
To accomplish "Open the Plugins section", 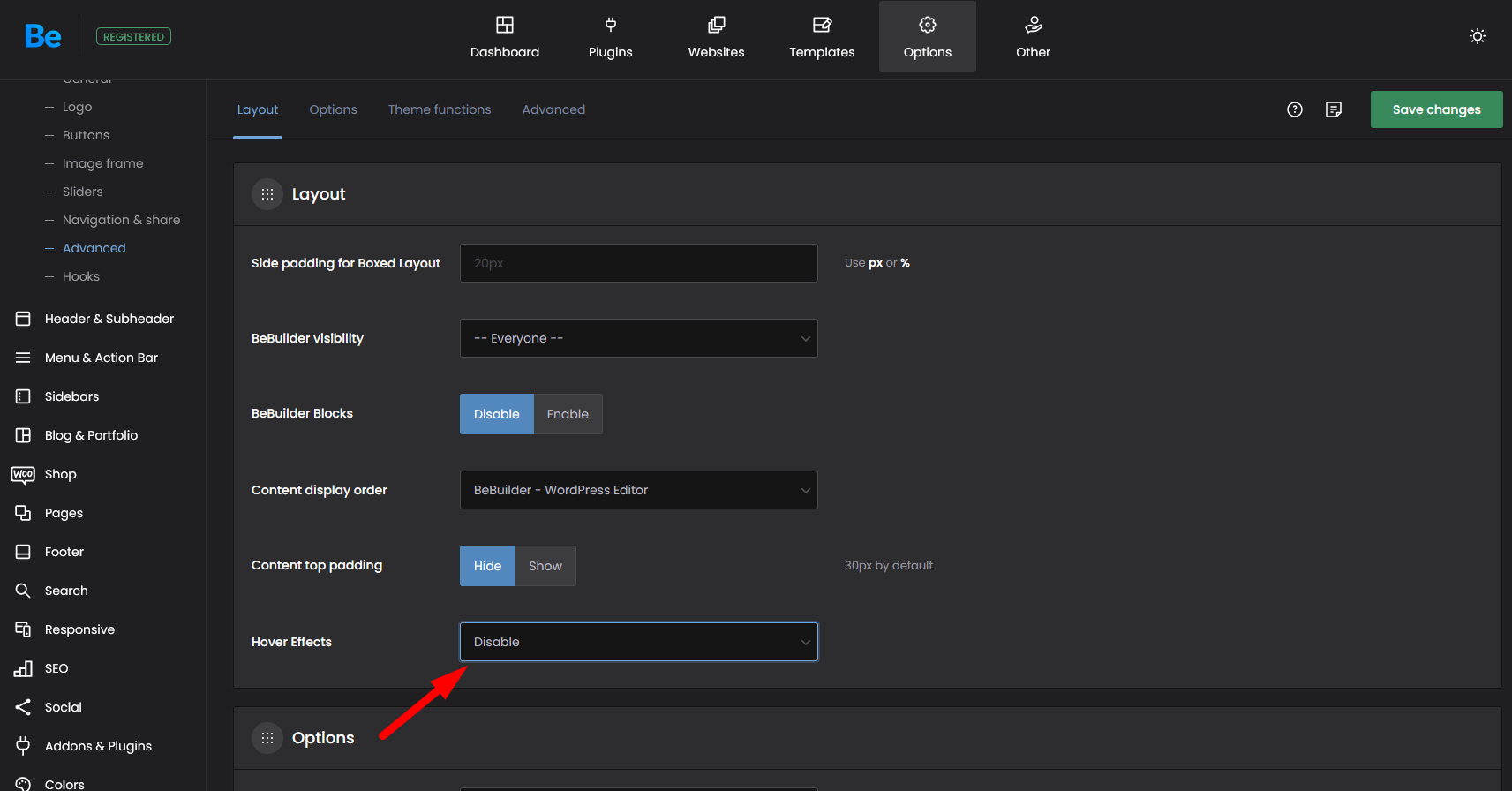I will (x=611, y=36).
